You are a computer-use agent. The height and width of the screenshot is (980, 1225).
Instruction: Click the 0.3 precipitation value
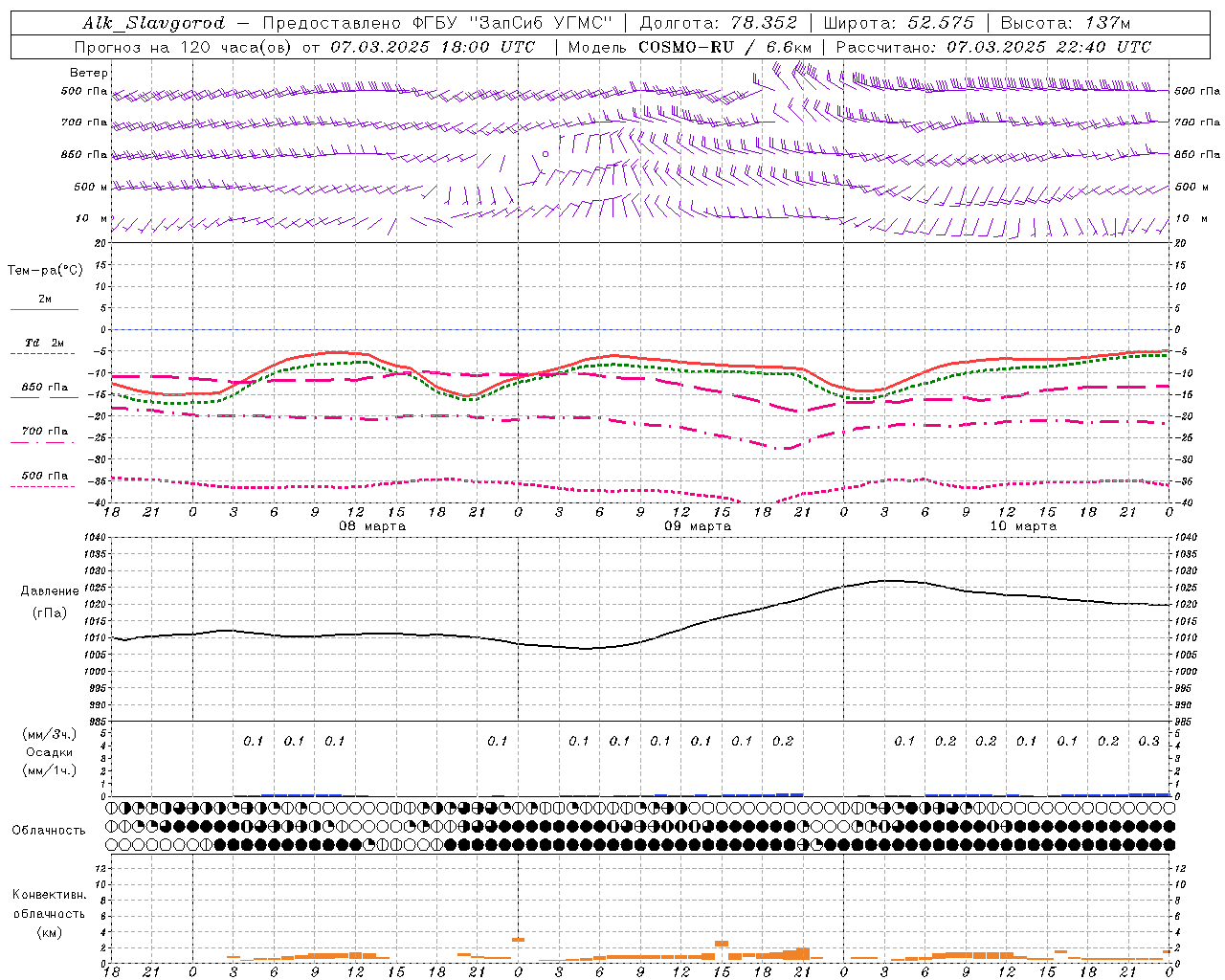1148,742
